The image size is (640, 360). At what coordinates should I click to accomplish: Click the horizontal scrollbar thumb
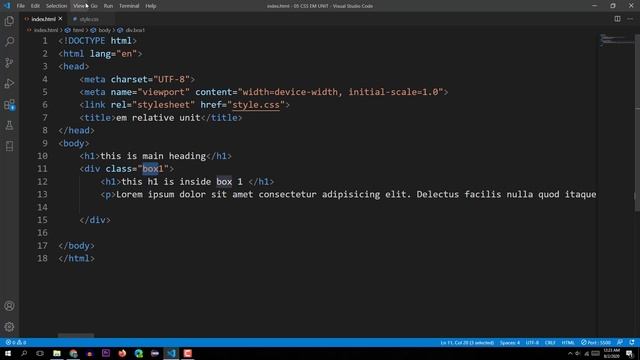(76, 336)
